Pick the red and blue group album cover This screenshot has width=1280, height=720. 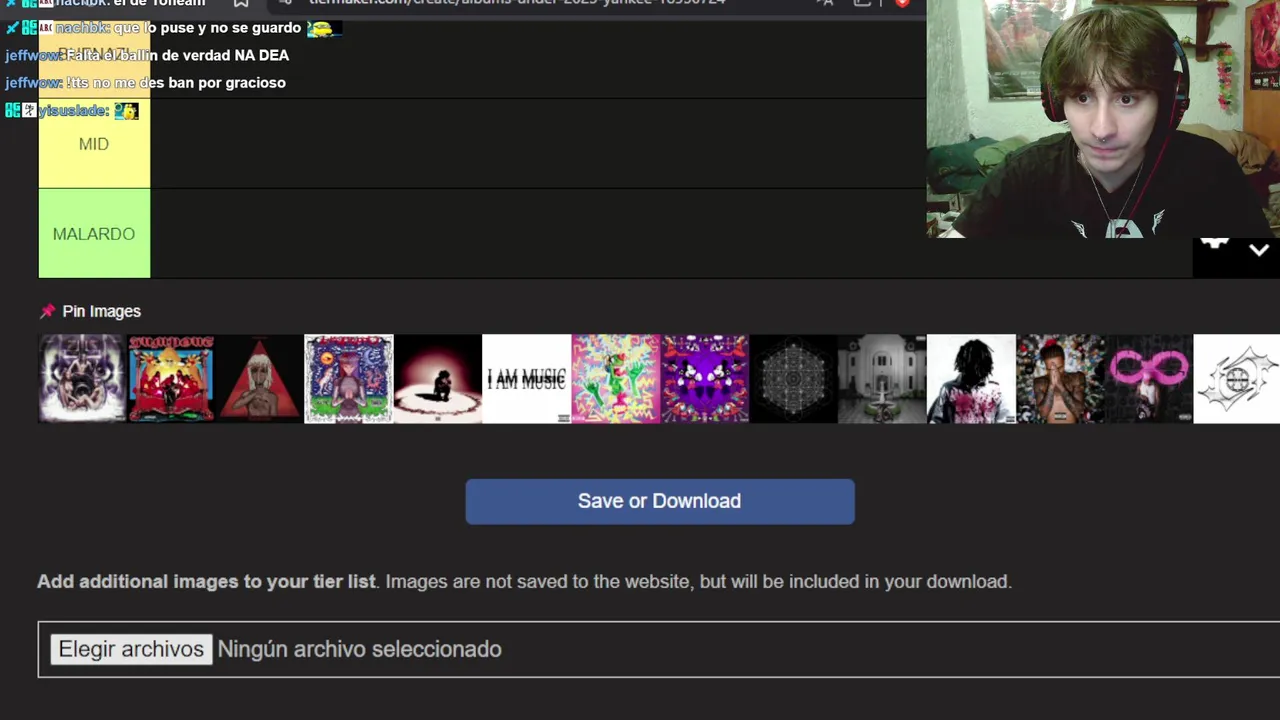tap(171, 379)
